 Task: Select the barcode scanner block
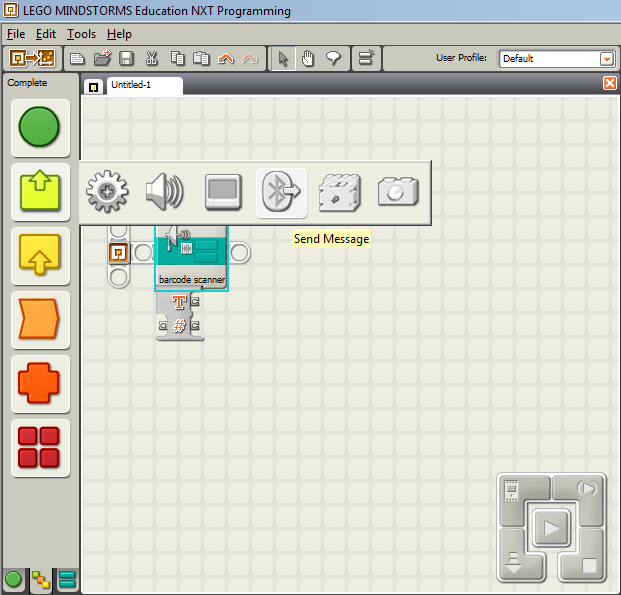[x=192, y=257]
